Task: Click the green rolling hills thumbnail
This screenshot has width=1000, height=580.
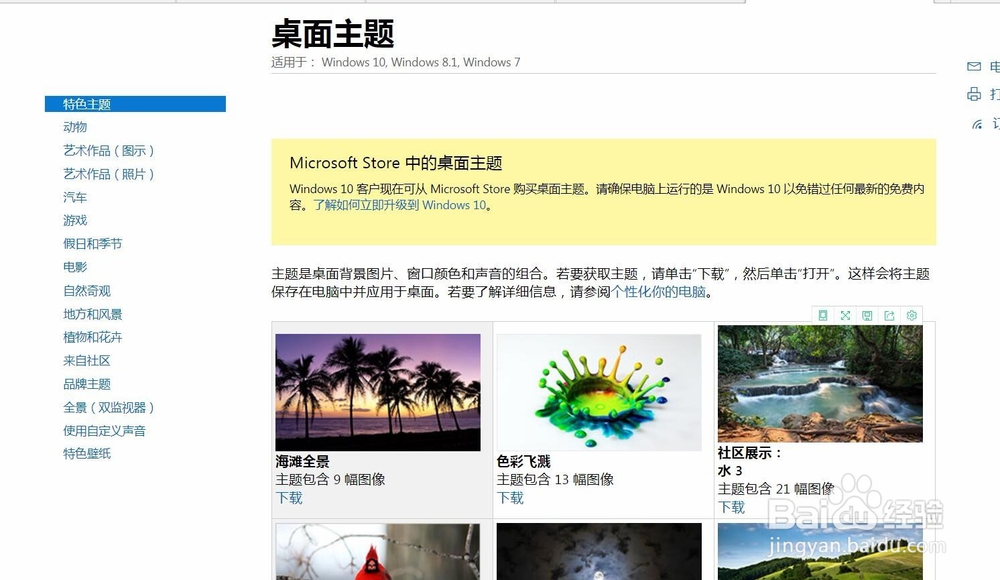Action: 820,551
